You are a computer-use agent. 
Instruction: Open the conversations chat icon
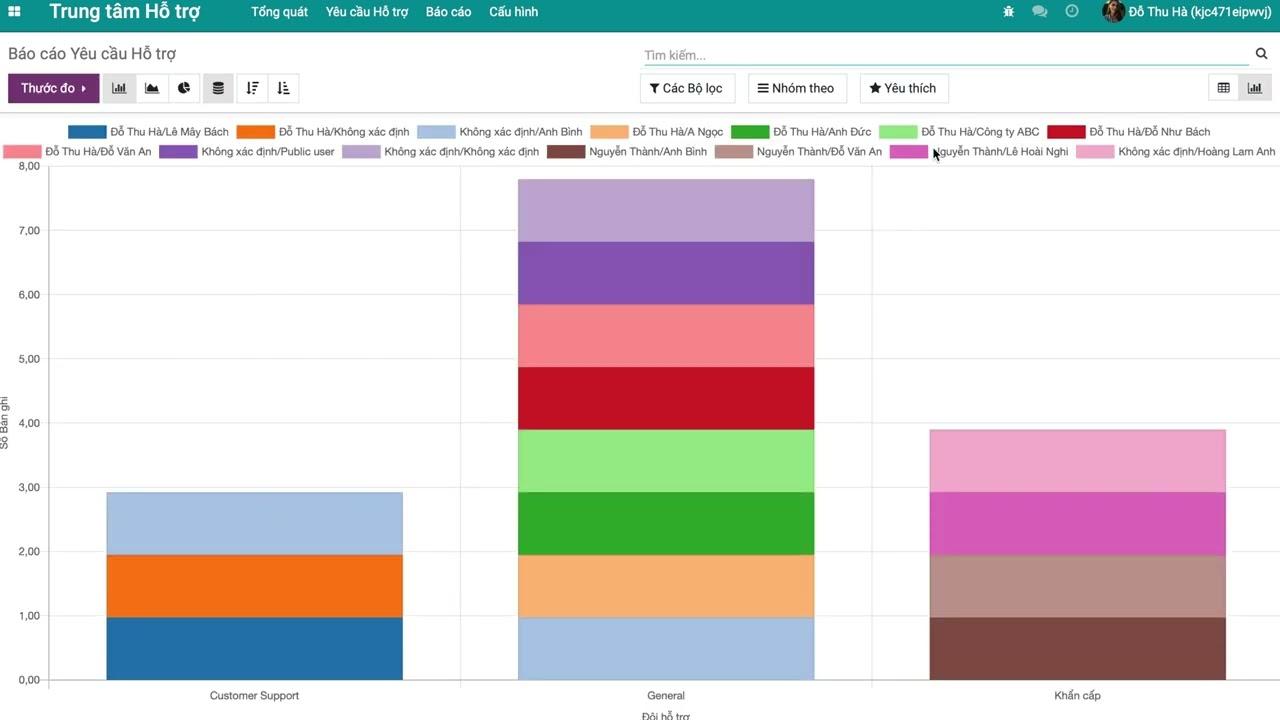(1040, 12)
